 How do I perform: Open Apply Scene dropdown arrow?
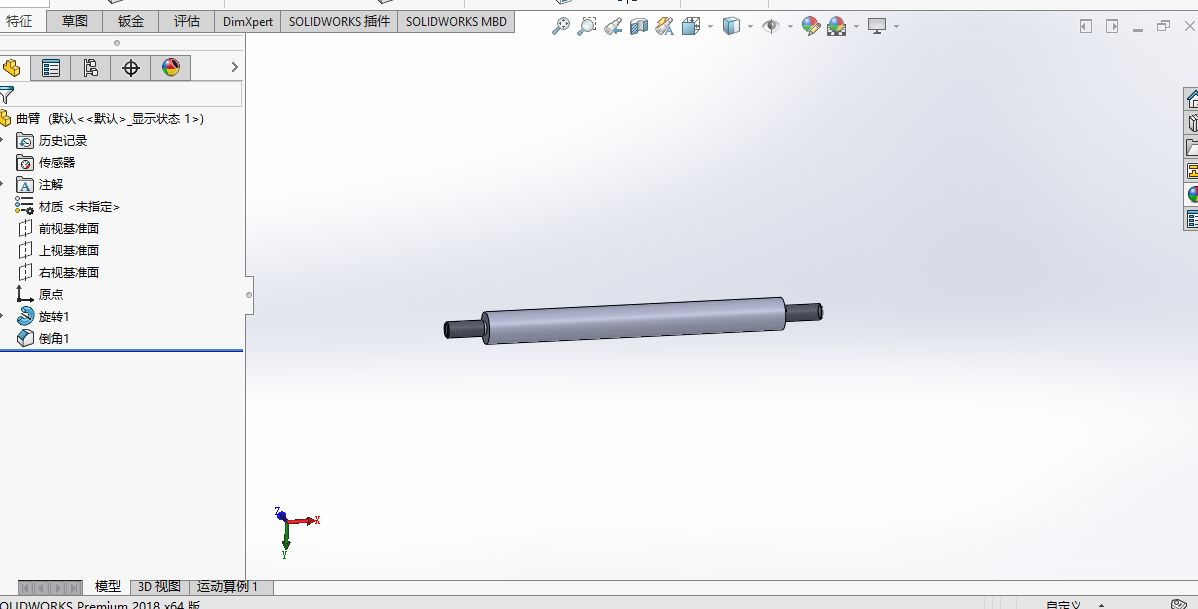click(856, 27)
